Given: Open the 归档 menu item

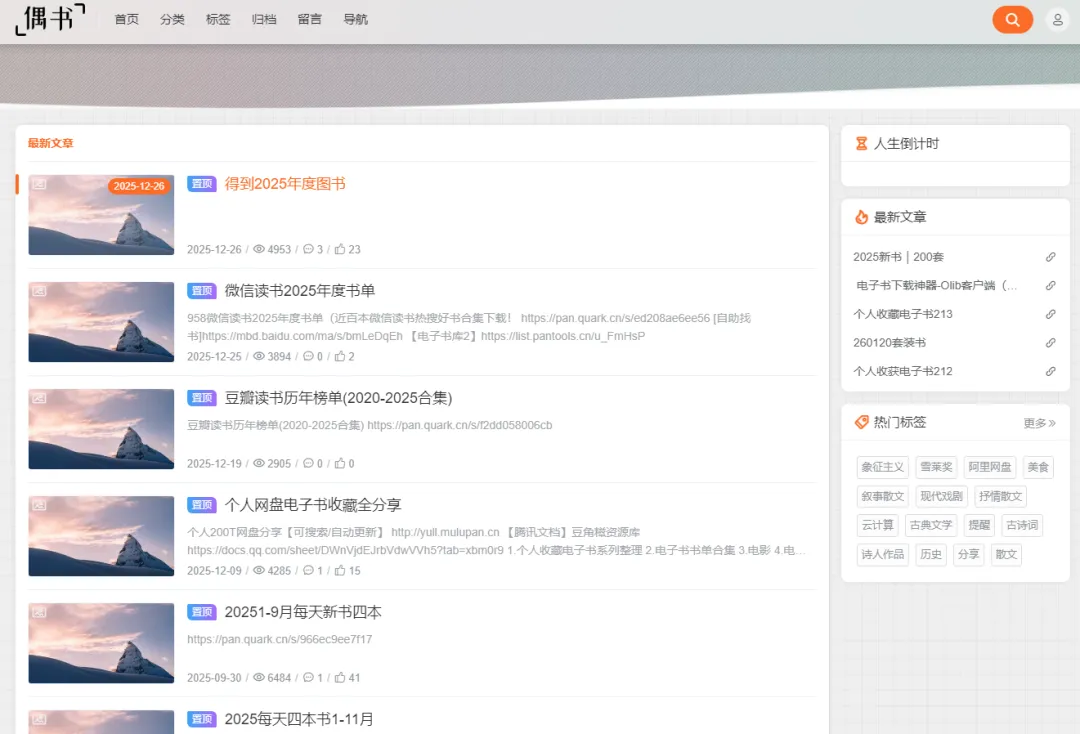Looking at the screenshot, I should pos(264,19).
